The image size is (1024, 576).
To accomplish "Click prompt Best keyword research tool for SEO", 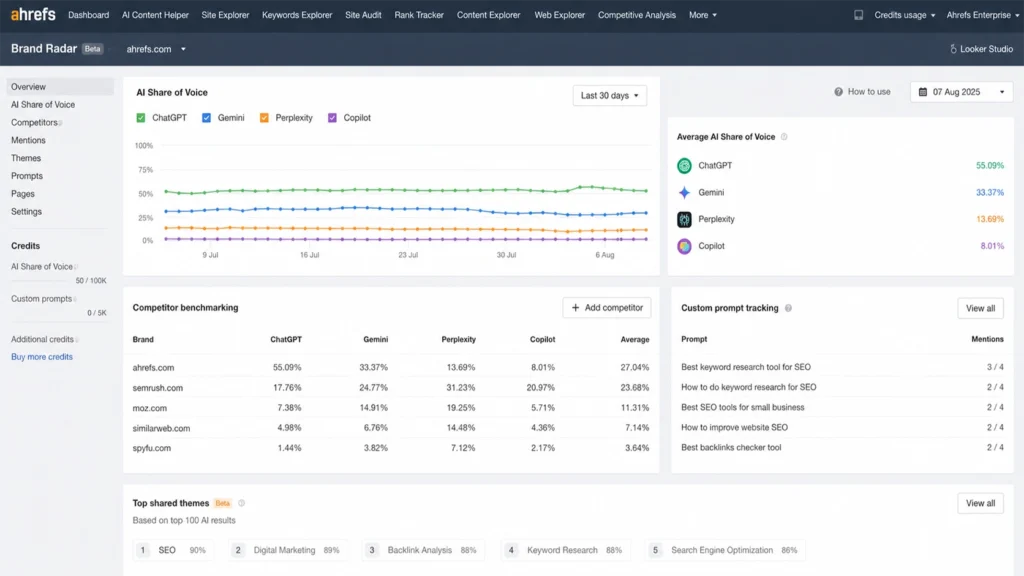I will (746, 367).
